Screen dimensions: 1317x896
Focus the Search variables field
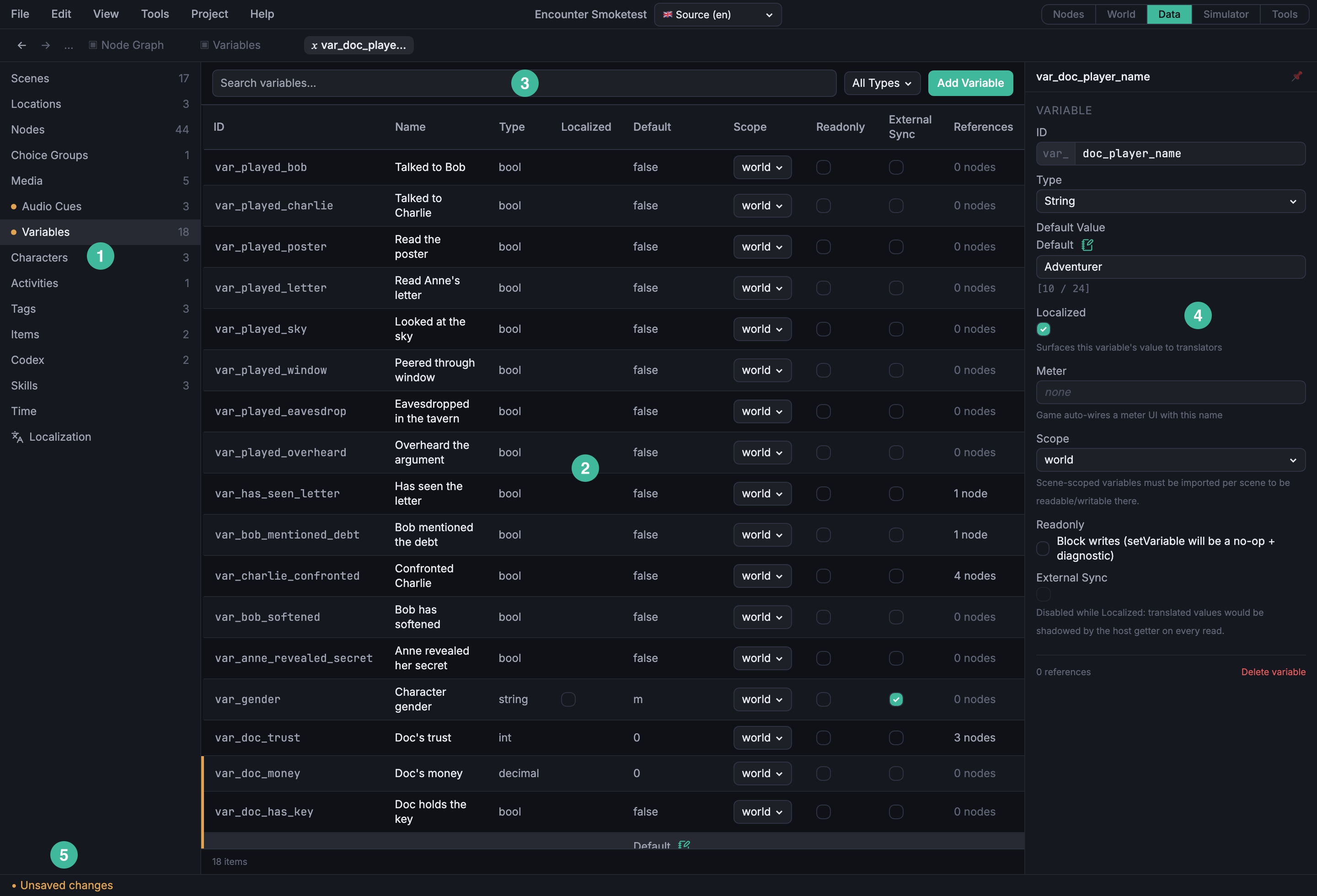tap(524, 83)
